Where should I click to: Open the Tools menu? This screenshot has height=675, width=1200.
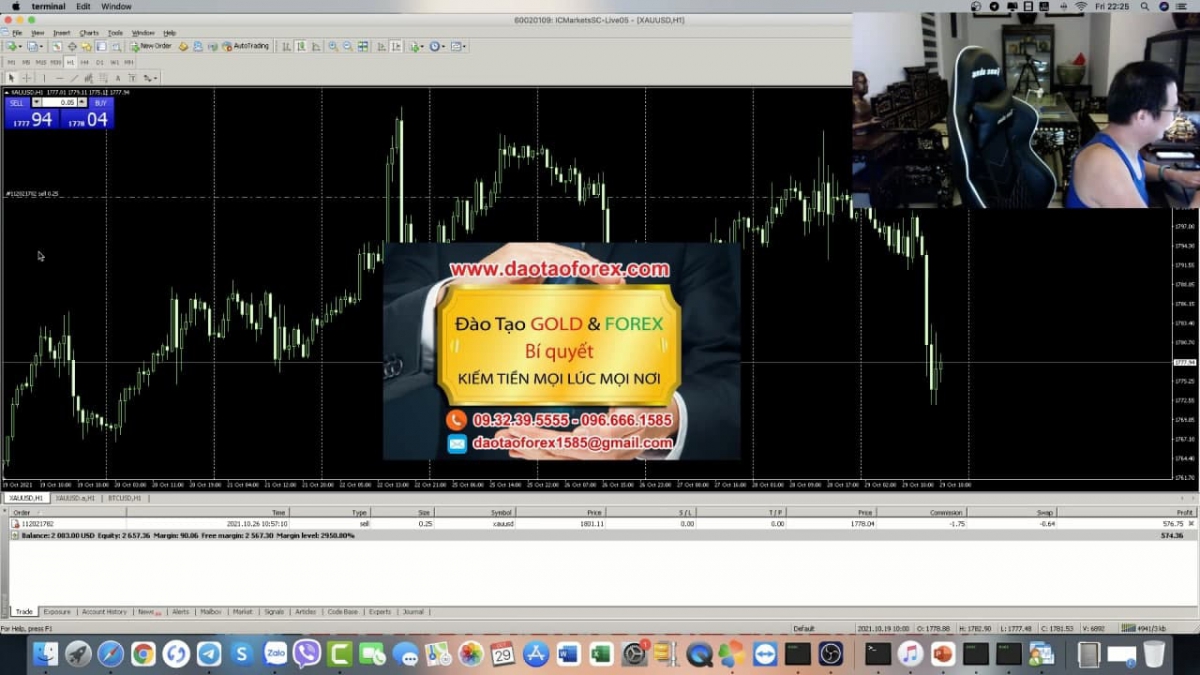[115, 33]
